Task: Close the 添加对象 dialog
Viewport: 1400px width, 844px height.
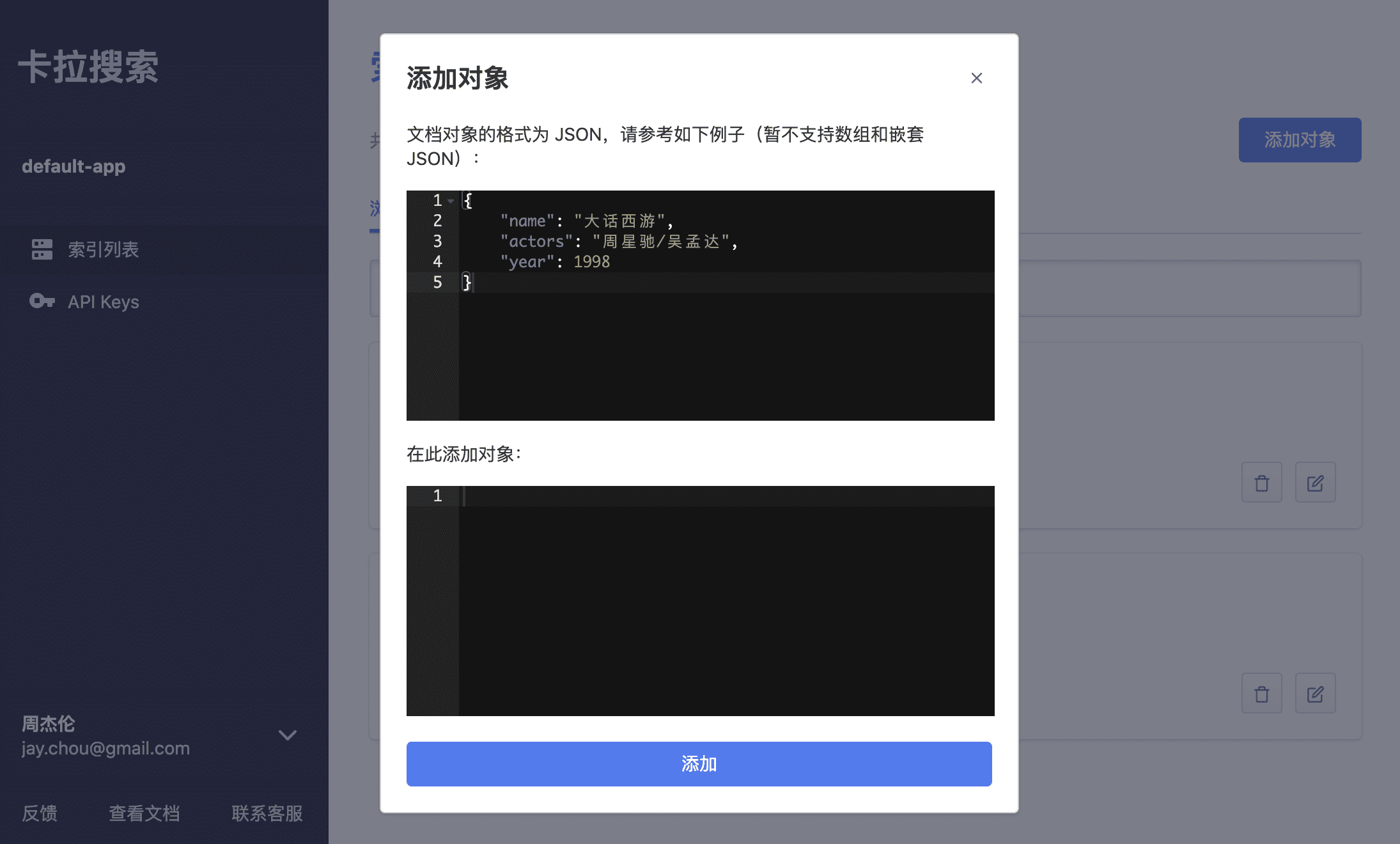Action: [976, 78]
